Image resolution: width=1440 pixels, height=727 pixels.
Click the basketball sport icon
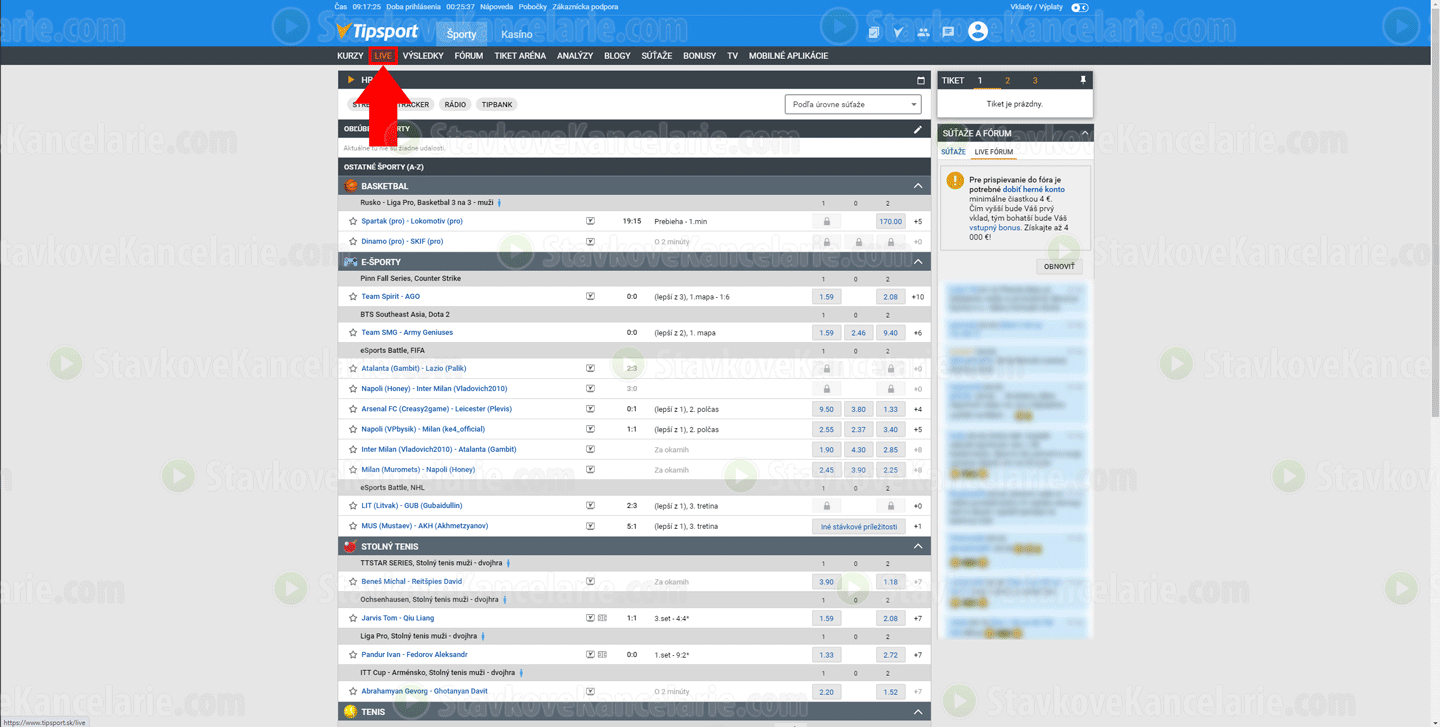pyautogui.click(x=350, y=186)
